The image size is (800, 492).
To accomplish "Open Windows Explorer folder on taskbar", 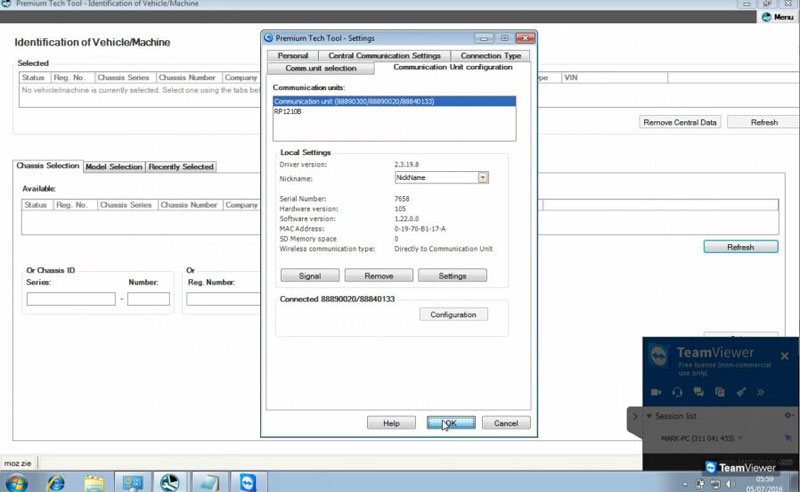I will [94, 482].
